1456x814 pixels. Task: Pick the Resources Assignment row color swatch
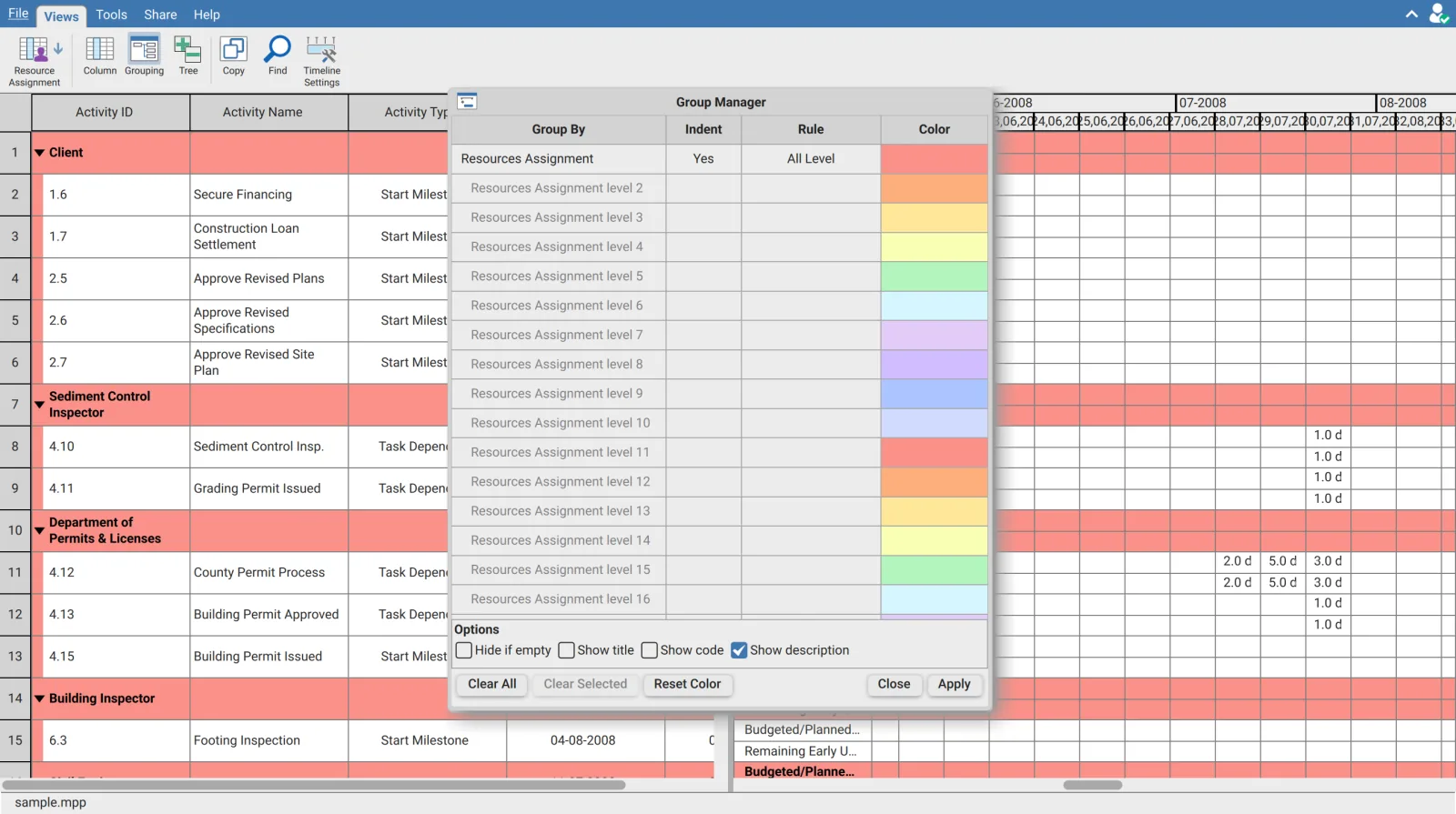click(x=934, y=158)
